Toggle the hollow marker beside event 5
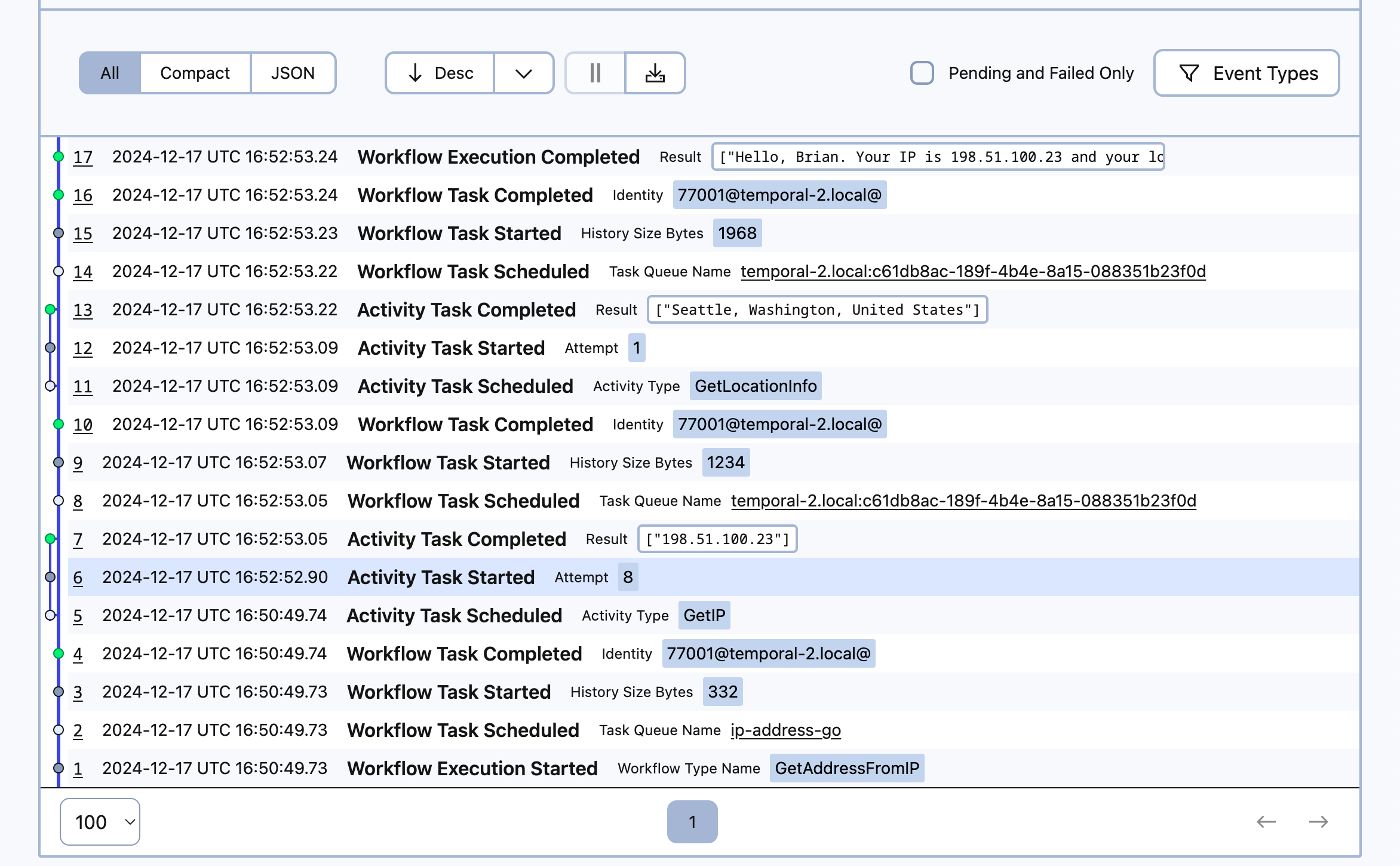Screen dimensions: 1400x866 pyautogui.click(x=50, y=615)
